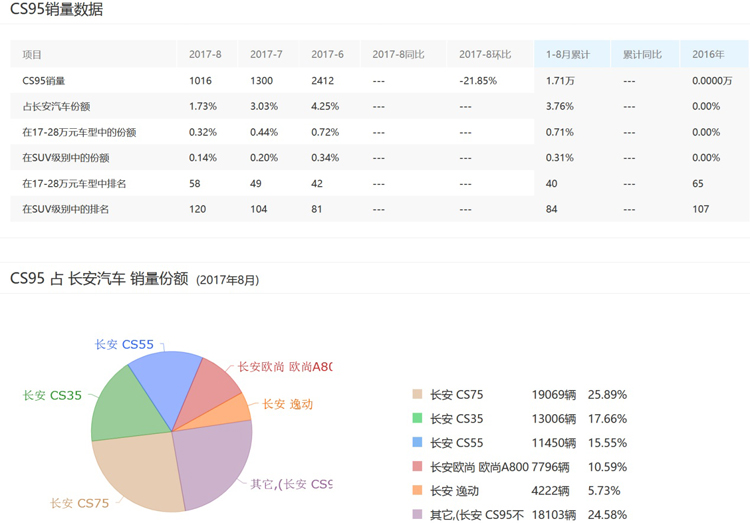This screenshot has width=750, height=523.
Task: Click the red 长安欧尚 A800 legend swatch
Action: [417, 467]
